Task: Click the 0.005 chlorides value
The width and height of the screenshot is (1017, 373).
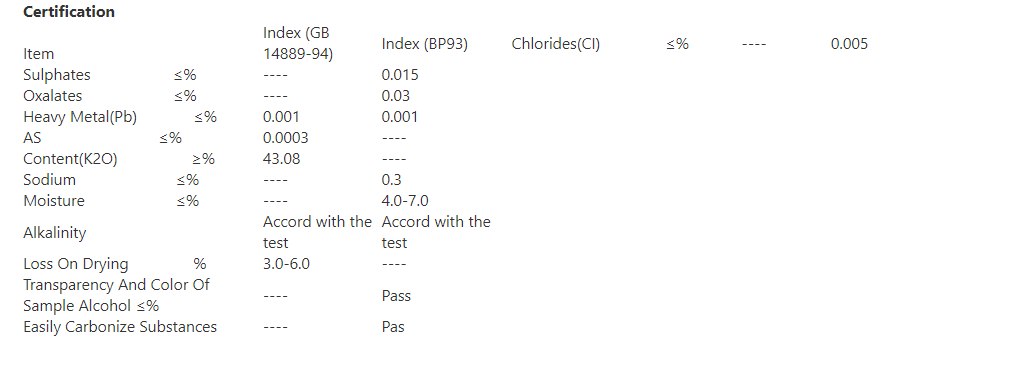Action: coord(849,44)
